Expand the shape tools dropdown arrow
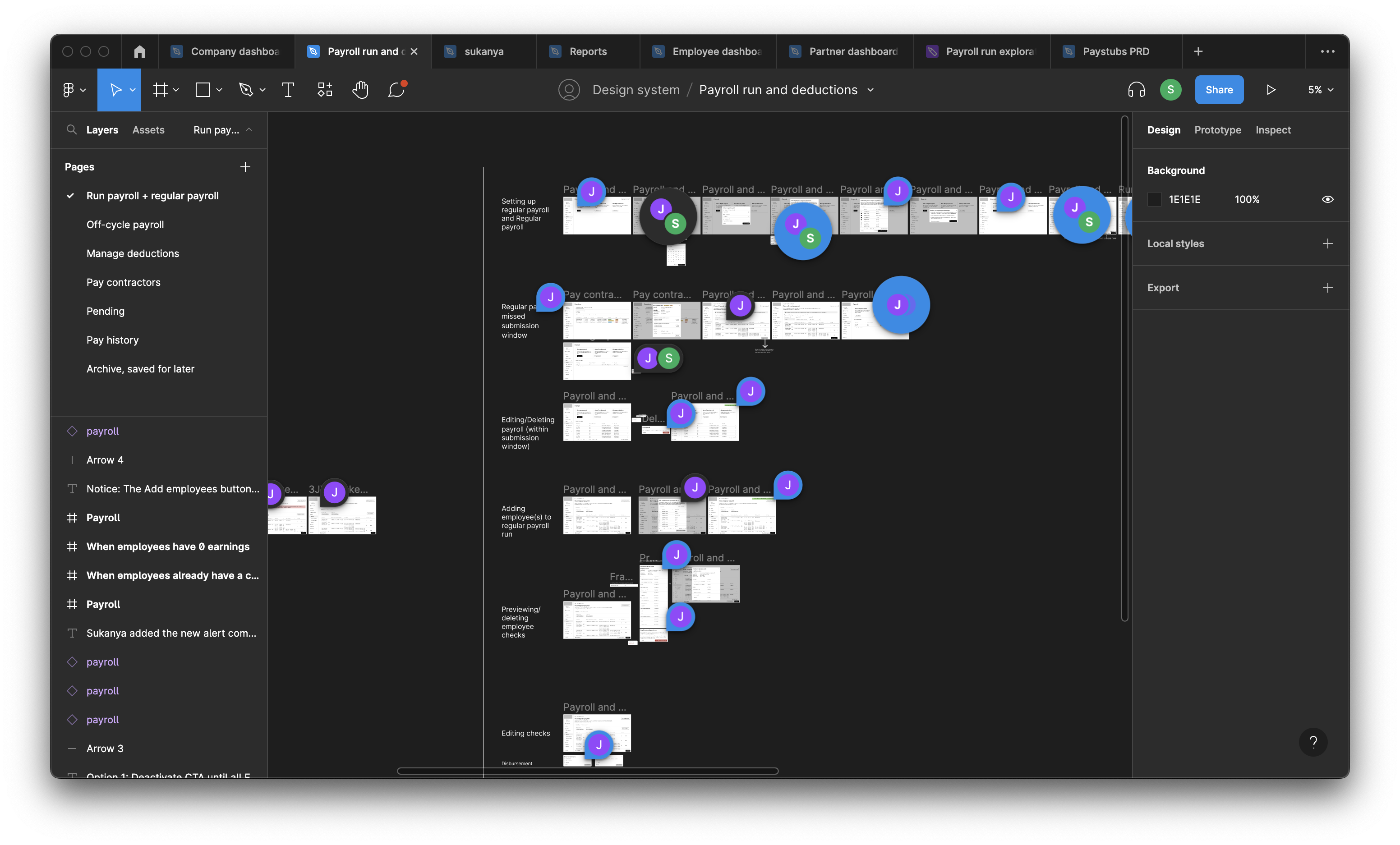The image size is (1400, 845). click(x=219, y=90)
